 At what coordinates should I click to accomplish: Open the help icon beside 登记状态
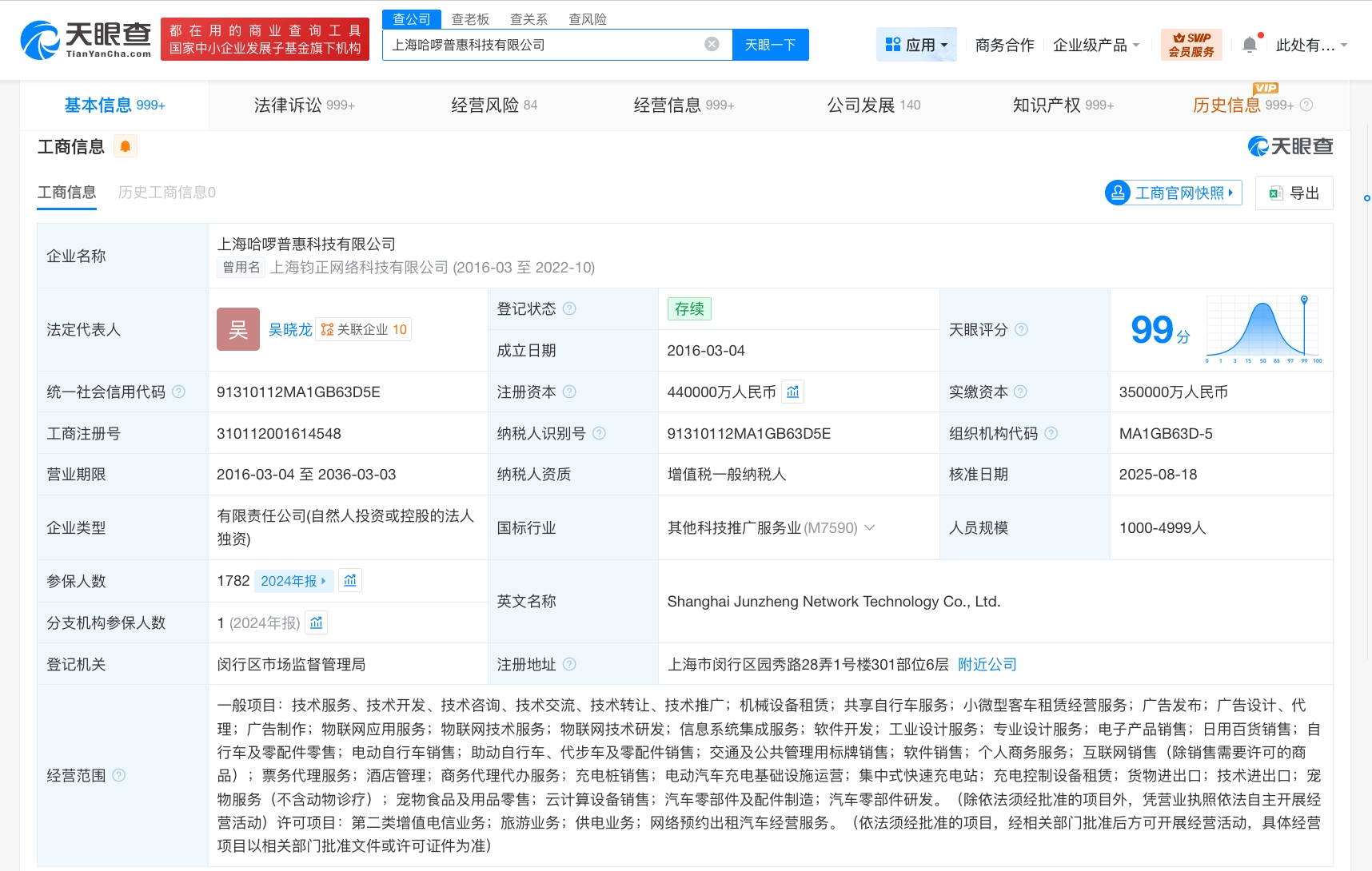click(x=568, y=308)
